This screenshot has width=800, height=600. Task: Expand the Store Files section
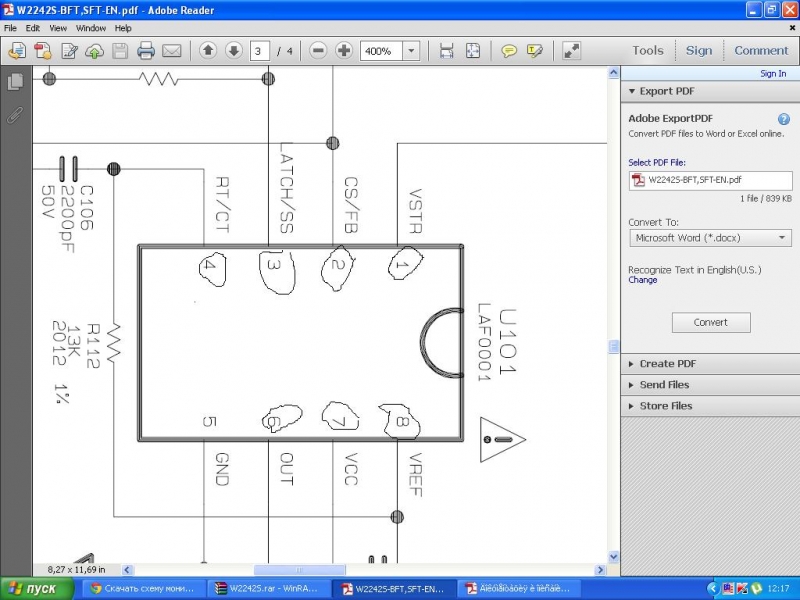666,406
